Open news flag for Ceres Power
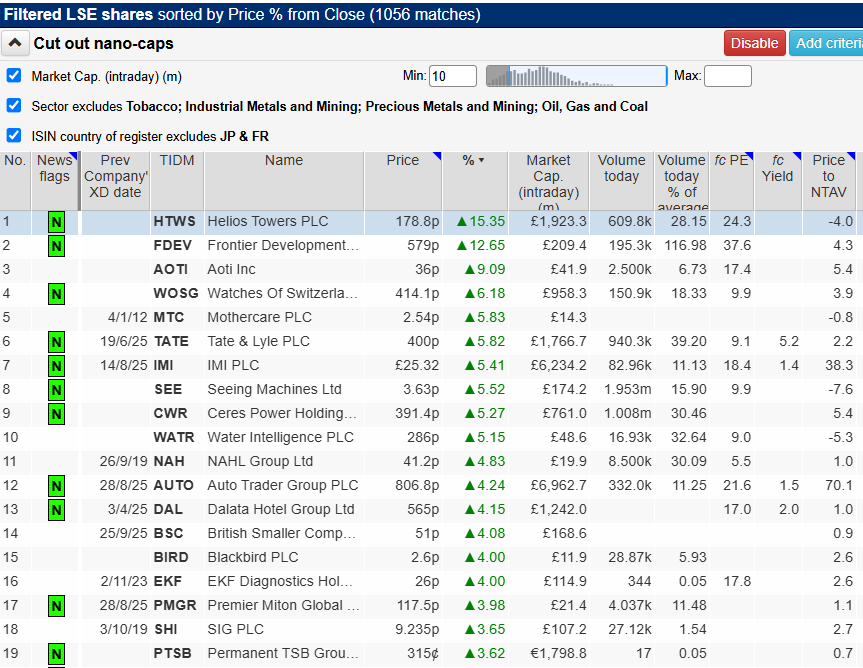The height and width of the screenshot is (668, 863). (56, 414)
